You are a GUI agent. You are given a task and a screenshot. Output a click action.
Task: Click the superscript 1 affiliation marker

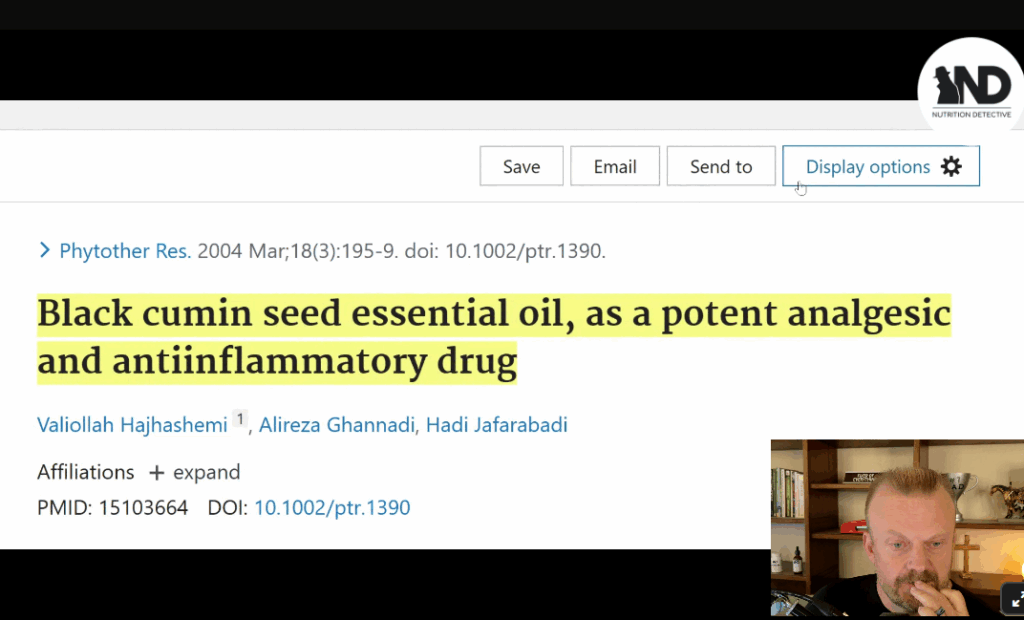pos(240,419)
